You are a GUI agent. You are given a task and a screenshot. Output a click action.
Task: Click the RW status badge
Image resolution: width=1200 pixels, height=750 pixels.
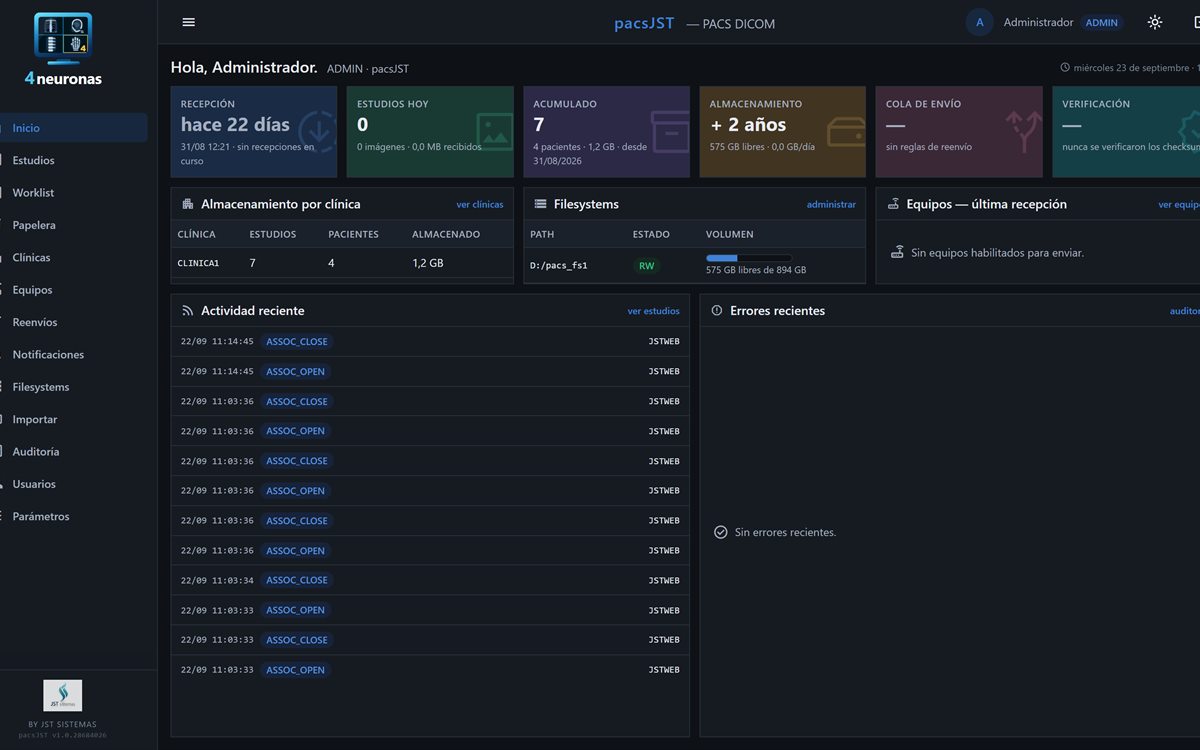click(647, 266)
